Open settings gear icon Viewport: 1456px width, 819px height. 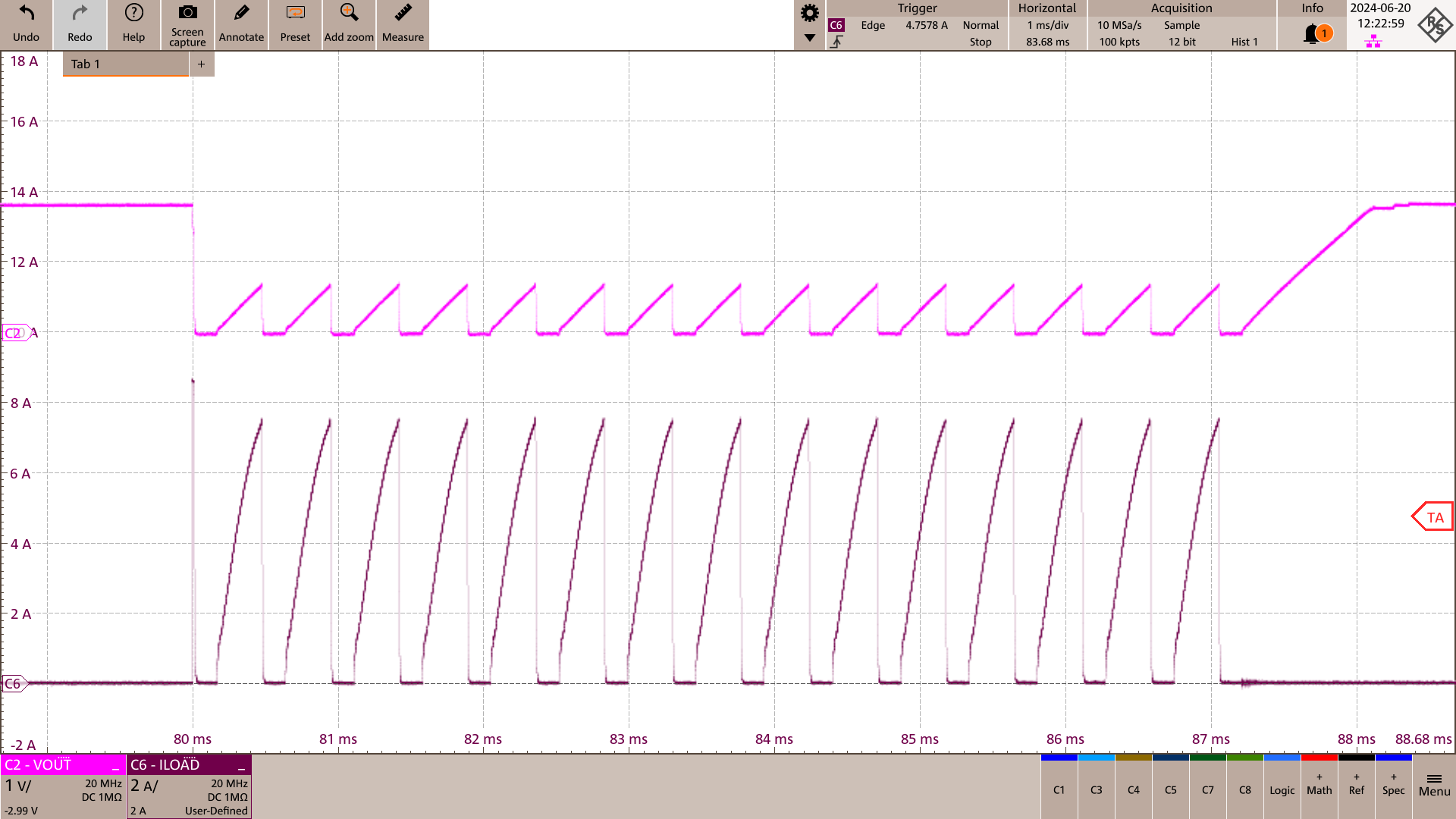coord(809,13)
